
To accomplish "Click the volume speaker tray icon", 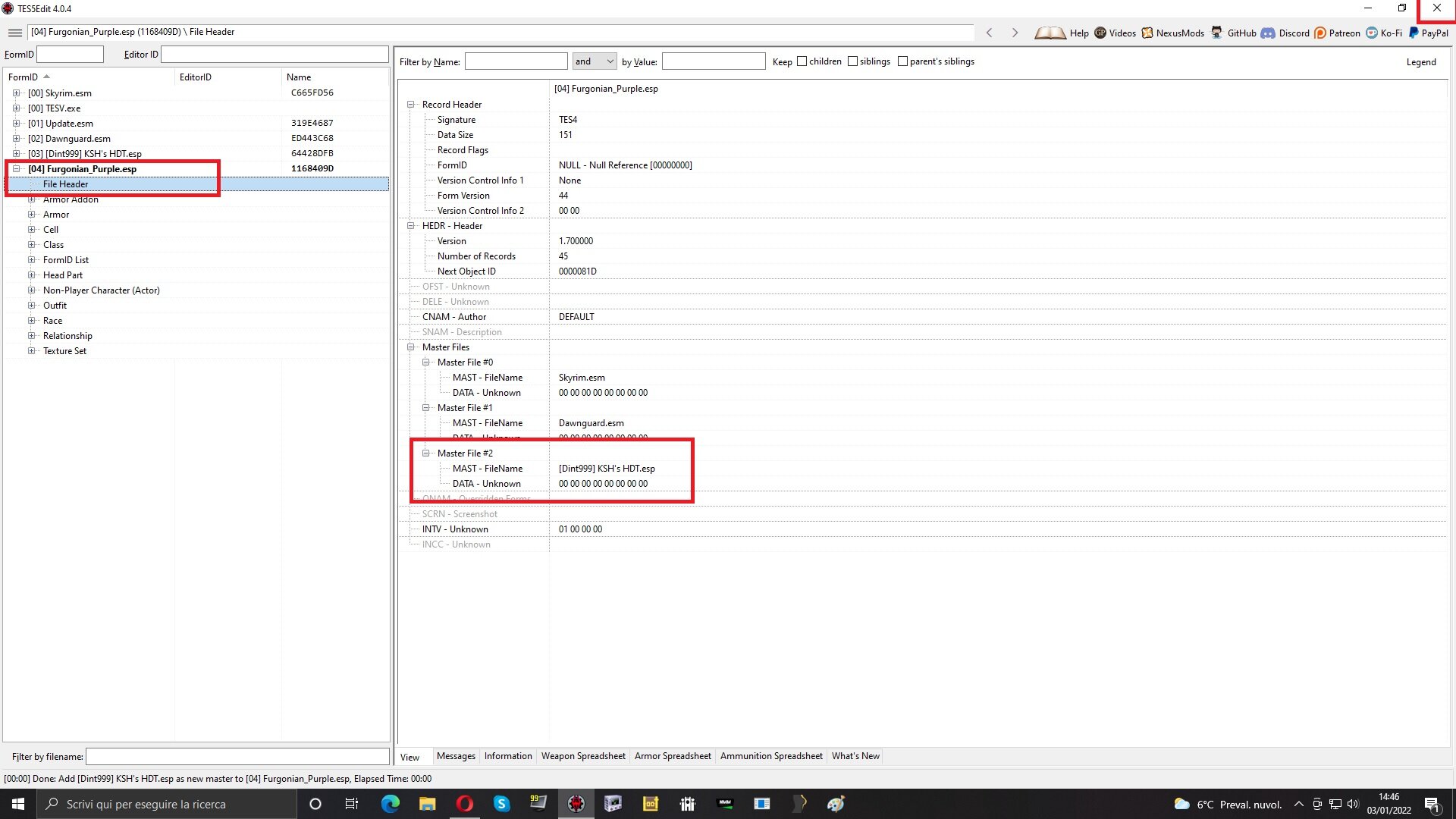I will (x=1354, y=804).
